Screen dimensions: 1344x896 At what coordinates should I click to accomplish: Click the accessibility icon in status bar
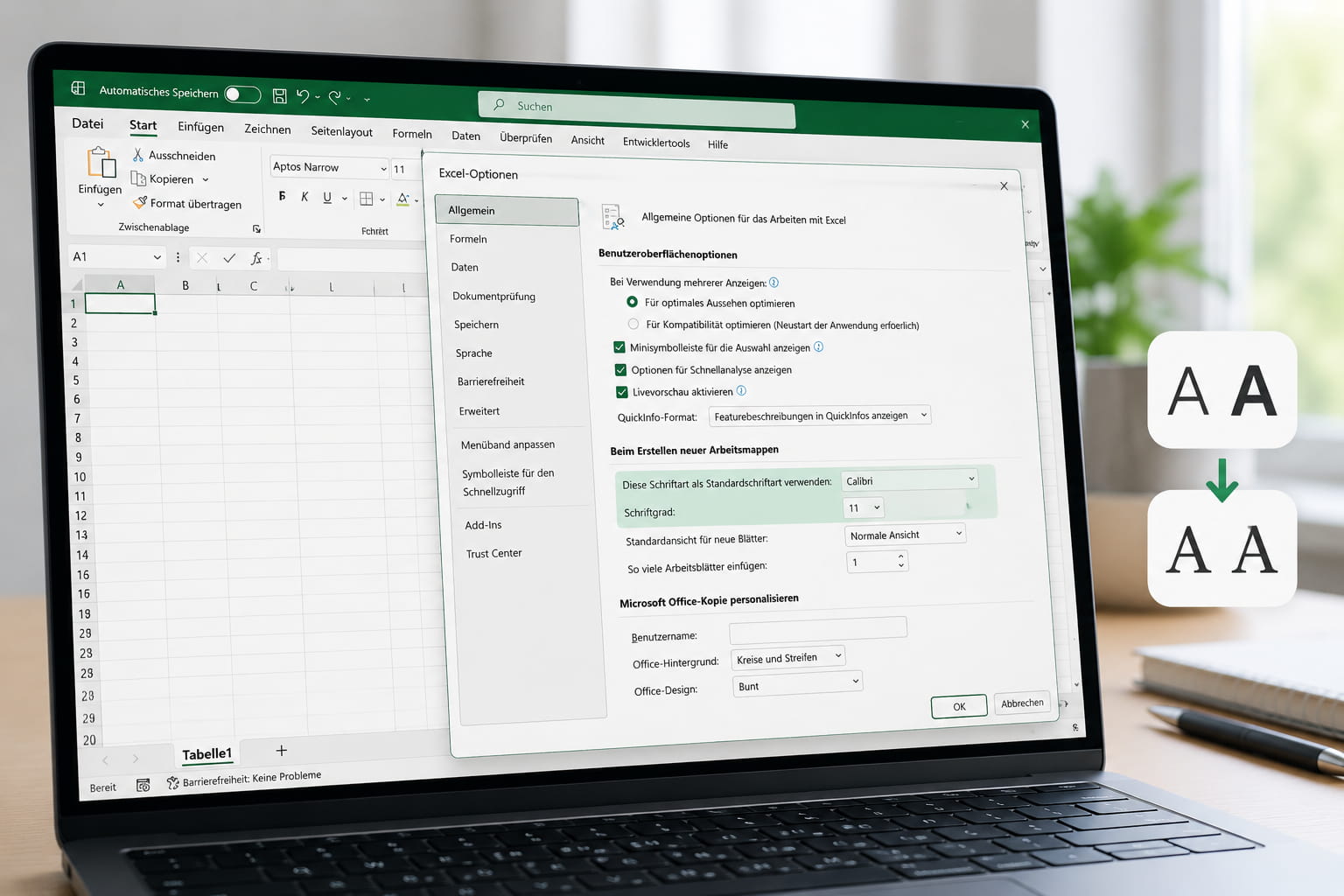click(172, 783)
